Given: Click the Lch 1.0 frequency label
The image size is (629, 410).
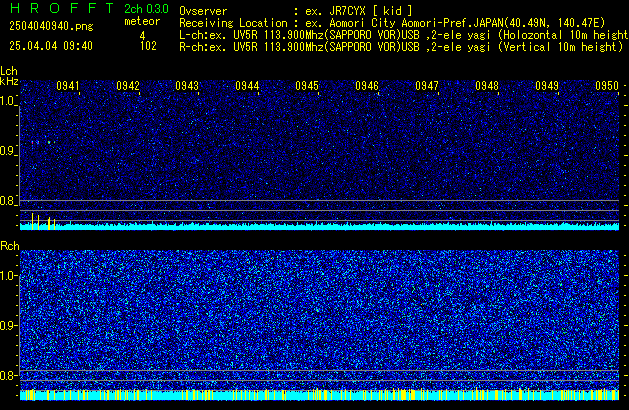Looking at the screenshot, I should pos(8,101).
